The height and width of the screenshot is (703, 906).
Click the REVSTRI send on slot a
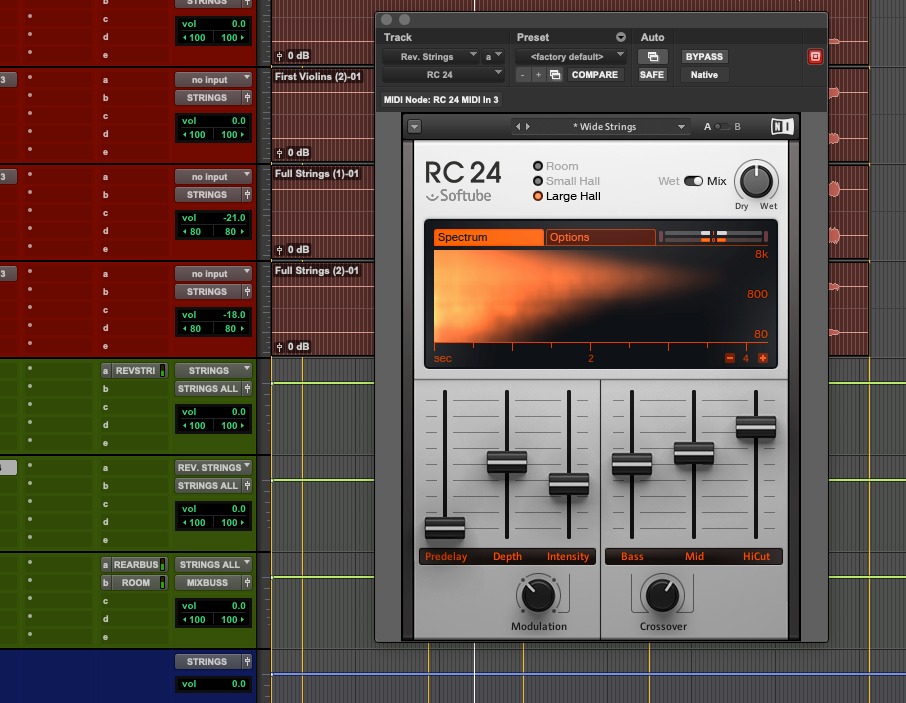[x=134, y=371]
